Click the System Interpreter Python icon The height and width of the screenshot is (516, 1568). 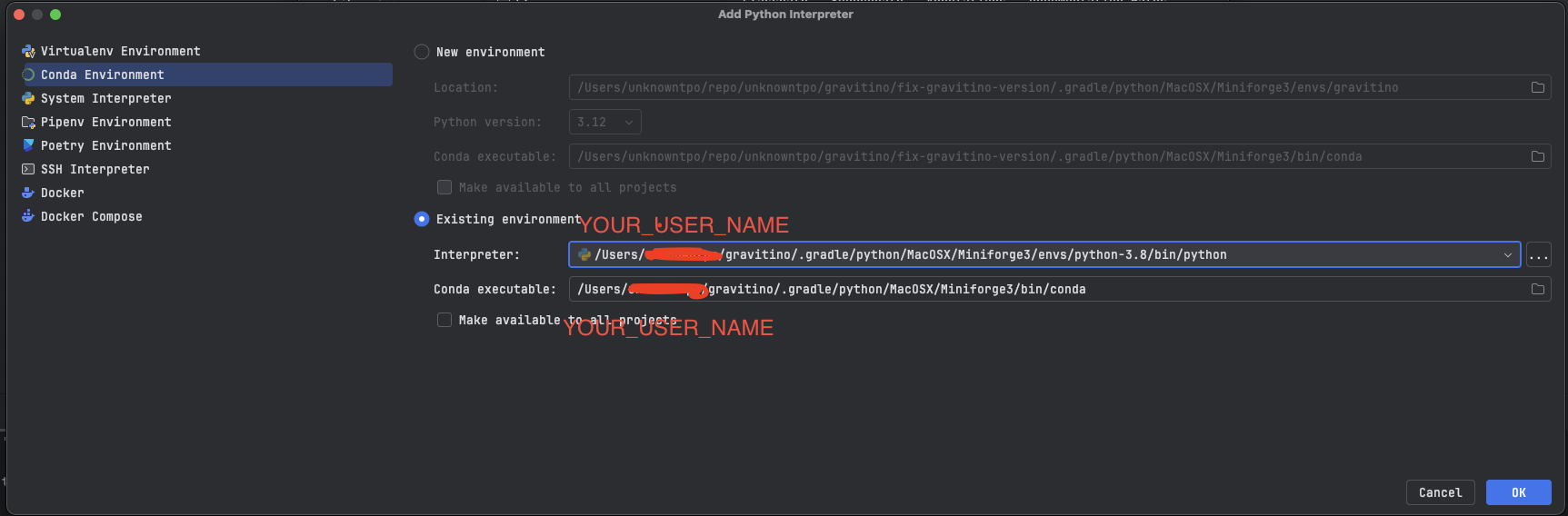pos(28,98)
